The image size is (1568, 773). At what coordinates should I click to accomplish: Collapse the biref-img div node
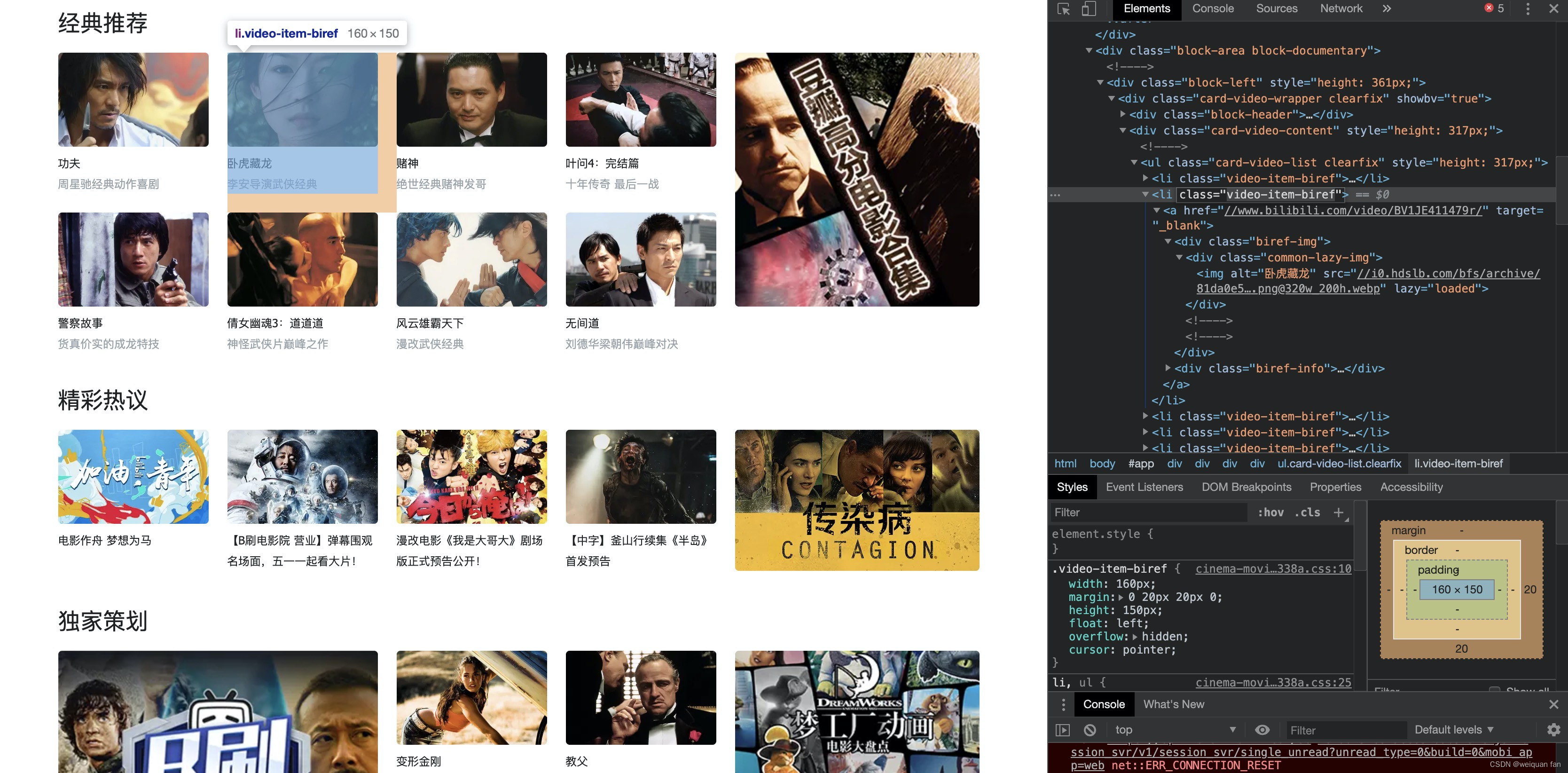(1168, 241)
